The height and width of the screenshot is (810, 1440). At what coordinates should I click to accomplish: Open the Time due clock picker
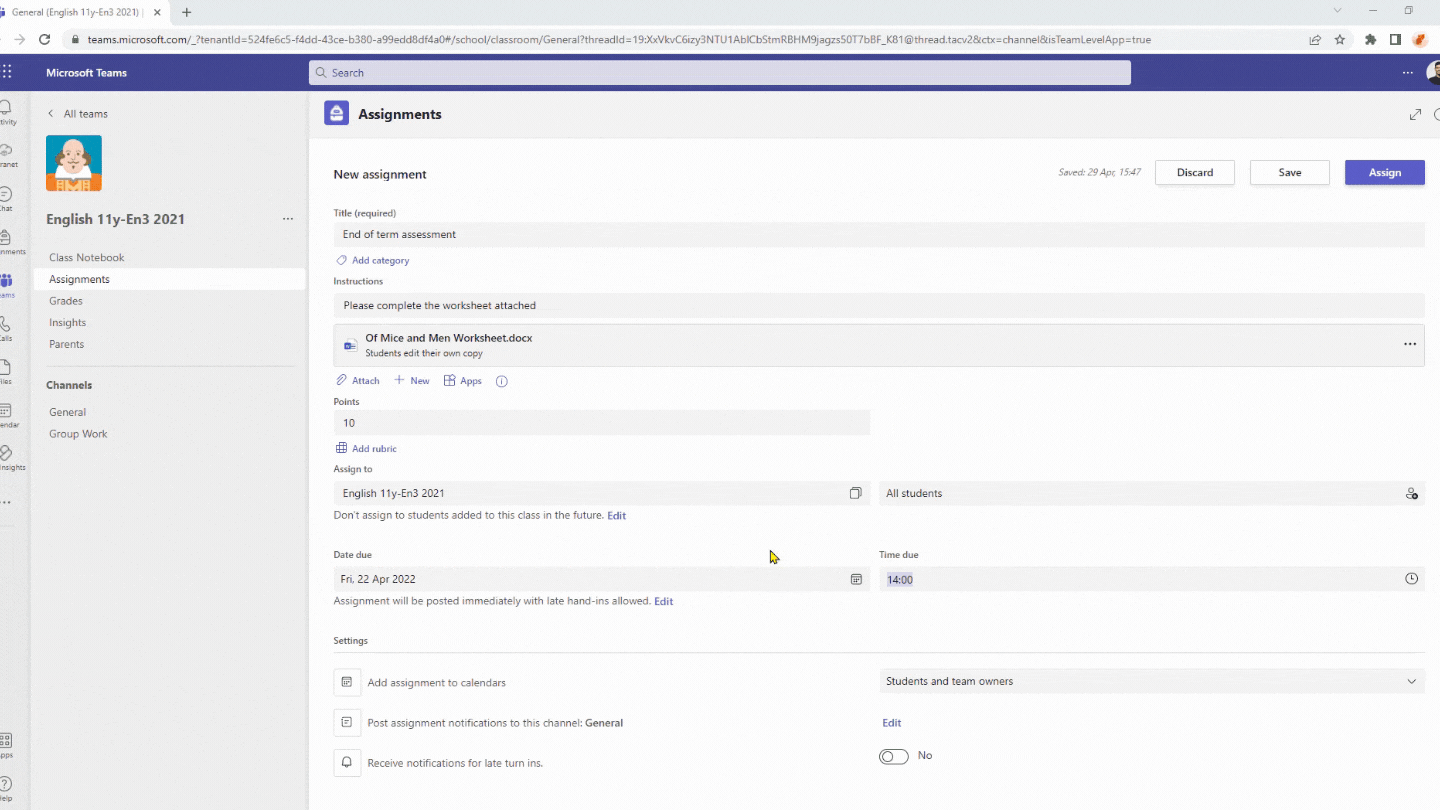1412,579
